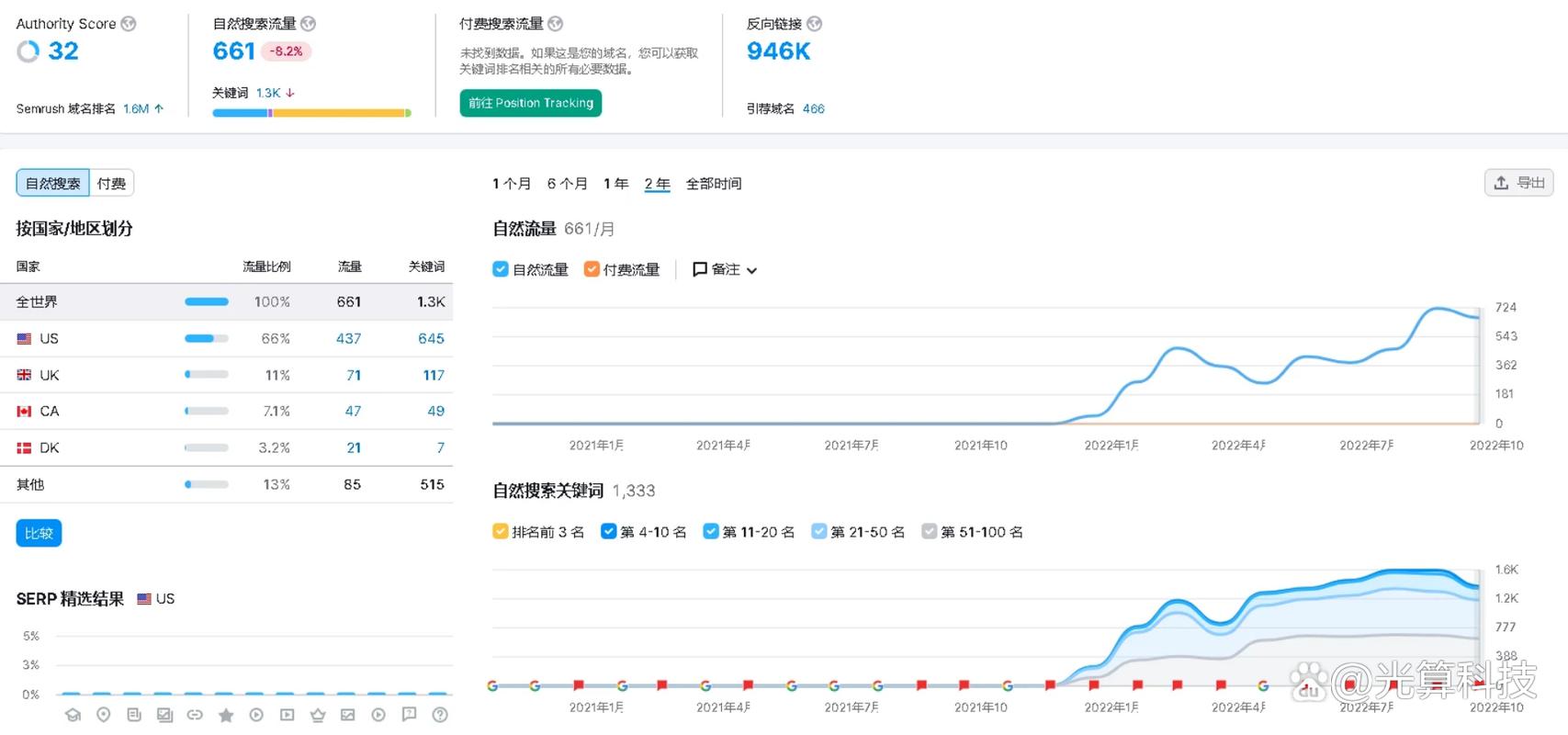Viewport: 1568px width, 735px height.
Task: Select the question mark circle SERP icon
Action: tap(440, 715)
